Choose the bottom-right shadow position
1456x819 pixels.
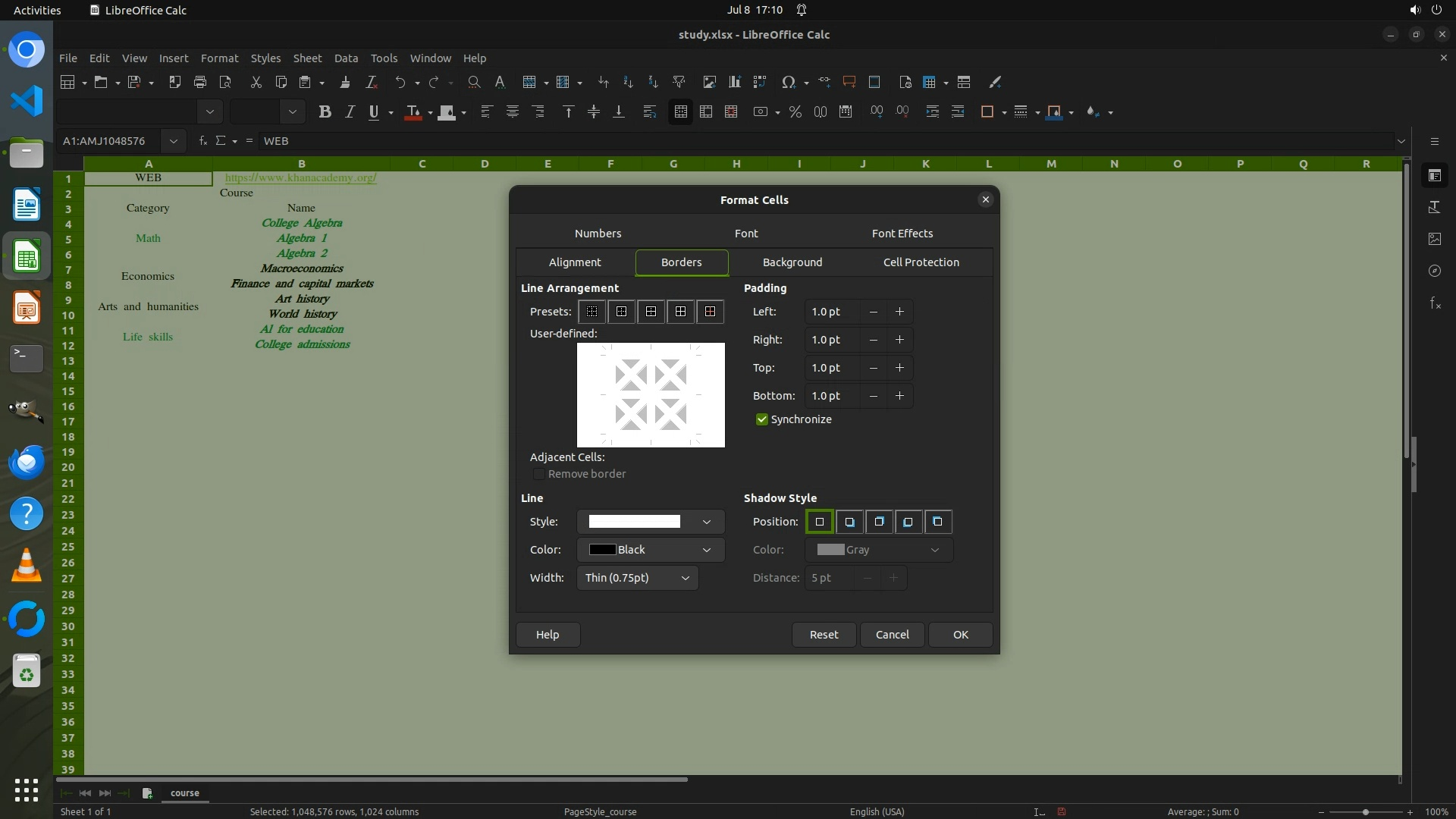(849, 522)
